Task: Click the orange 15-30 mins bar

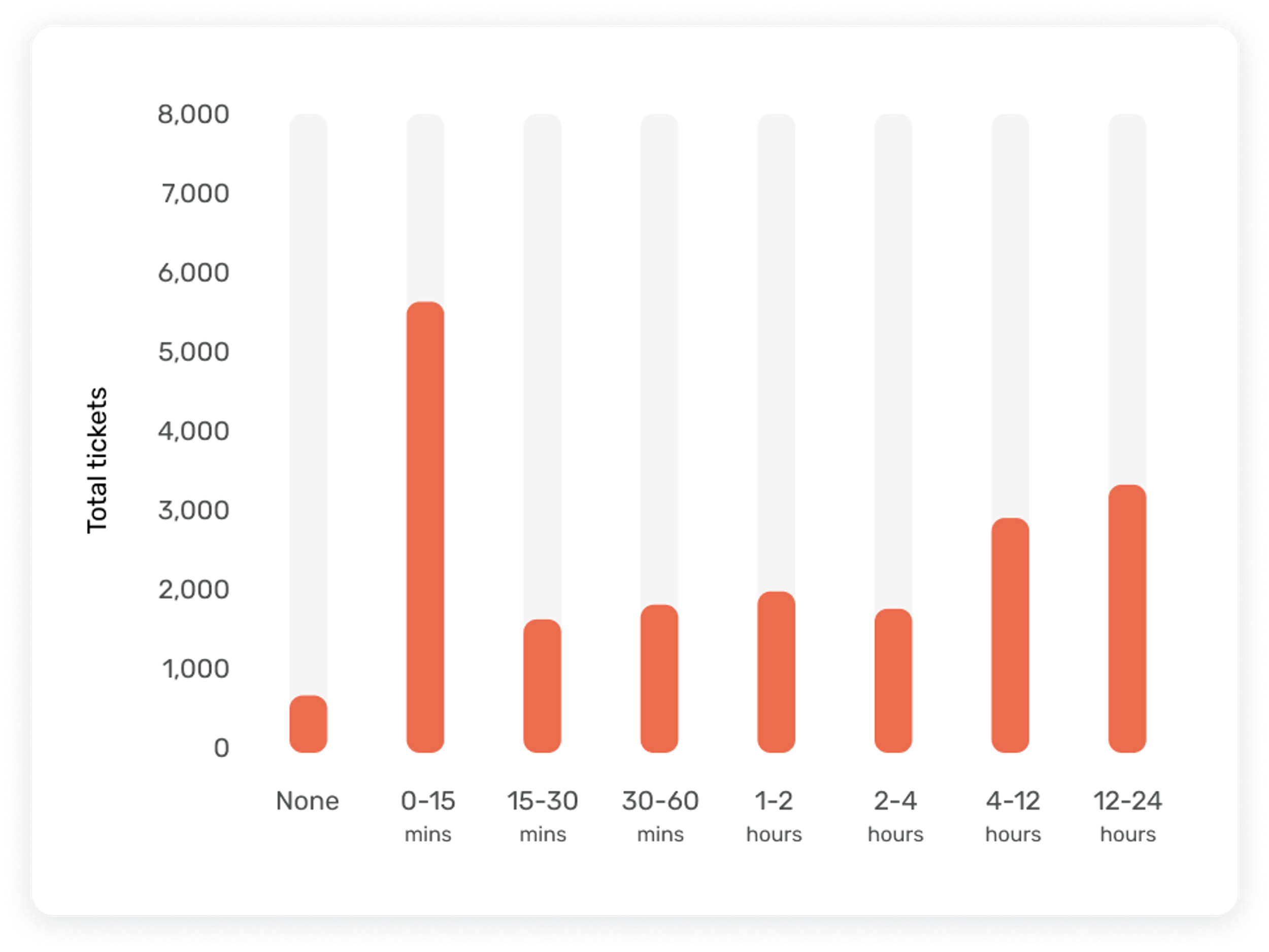Action: pos(542,685)
